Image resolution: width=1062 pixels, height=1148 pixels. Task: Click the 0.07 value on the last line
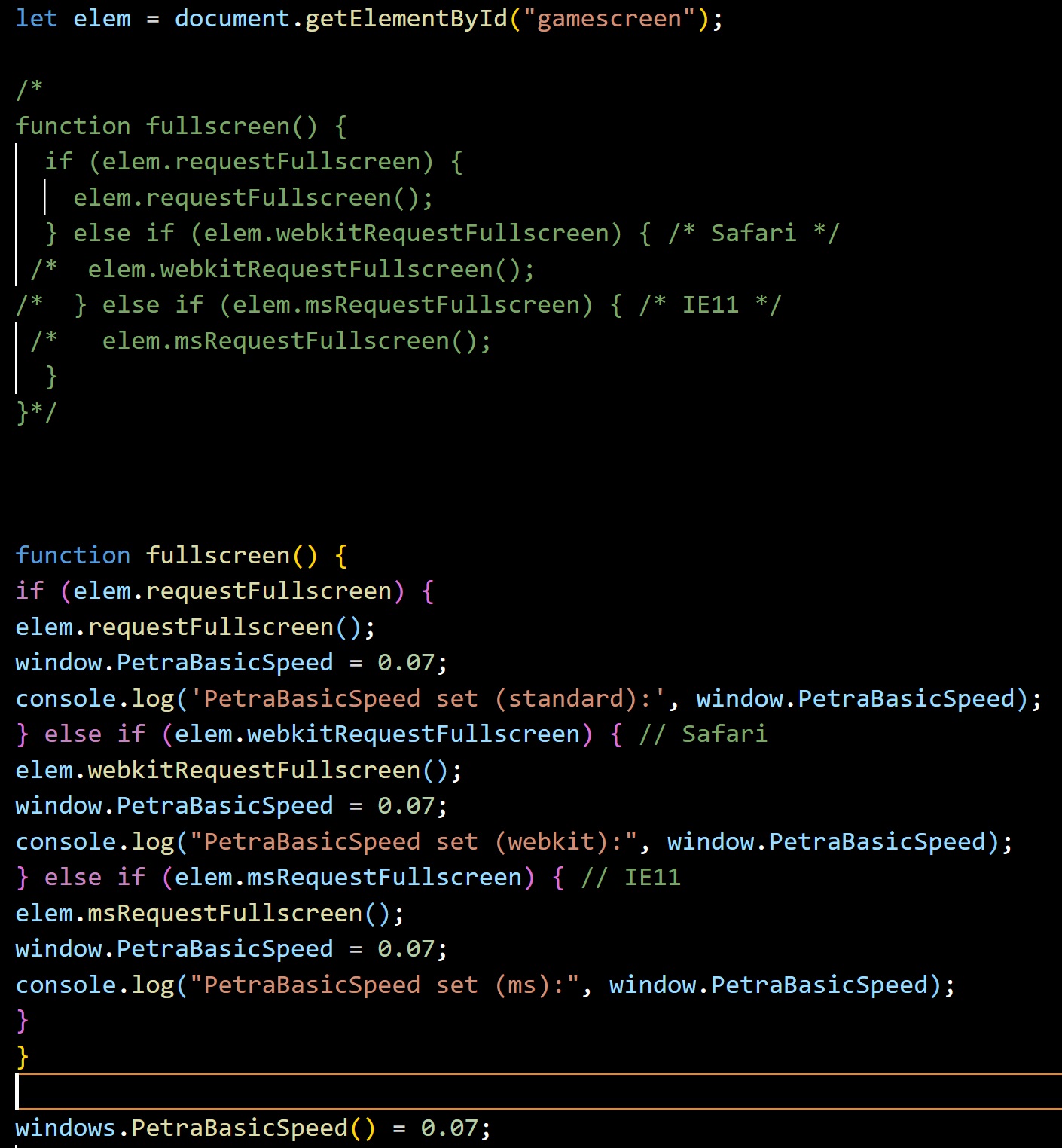point(449,1128)
